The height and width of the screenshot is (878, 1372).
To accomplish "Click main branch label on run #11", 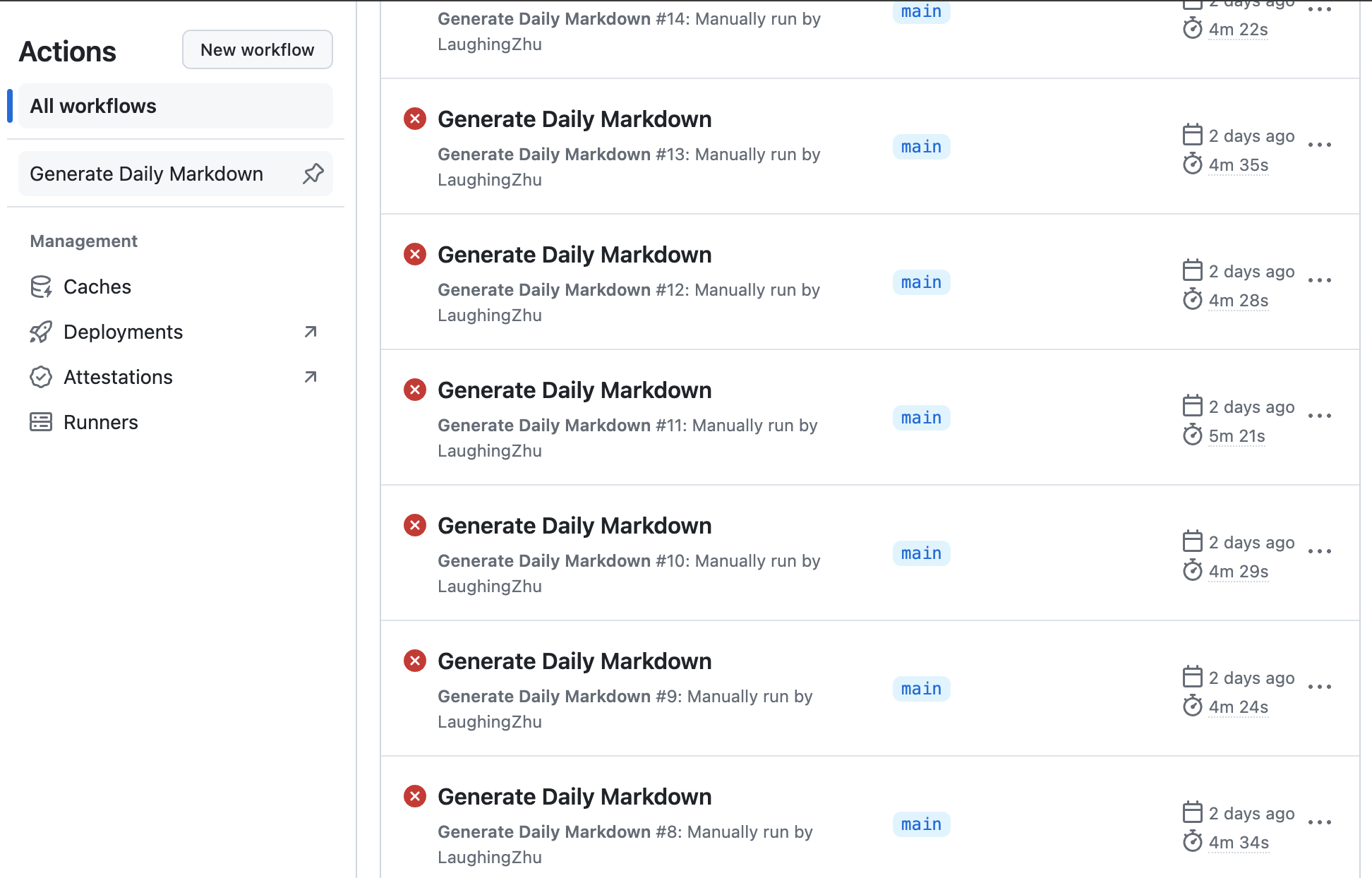I will (922, 418).
